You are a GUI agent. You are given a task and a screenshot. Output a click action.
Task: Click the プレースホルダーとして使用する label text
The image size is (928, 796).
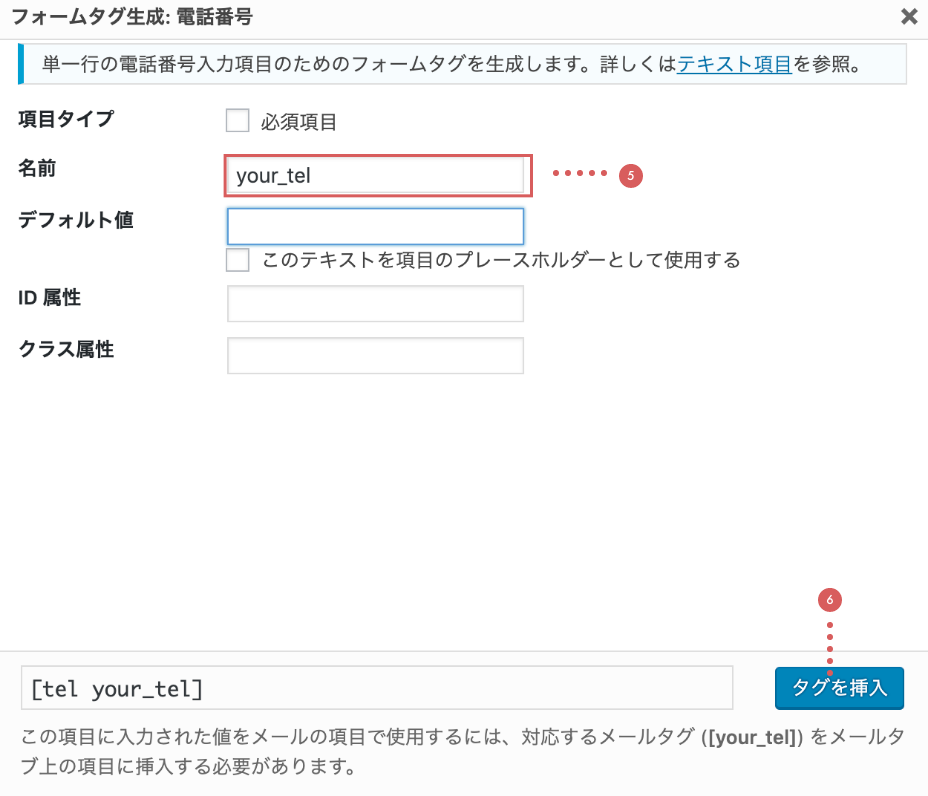(x=501, y=261)
